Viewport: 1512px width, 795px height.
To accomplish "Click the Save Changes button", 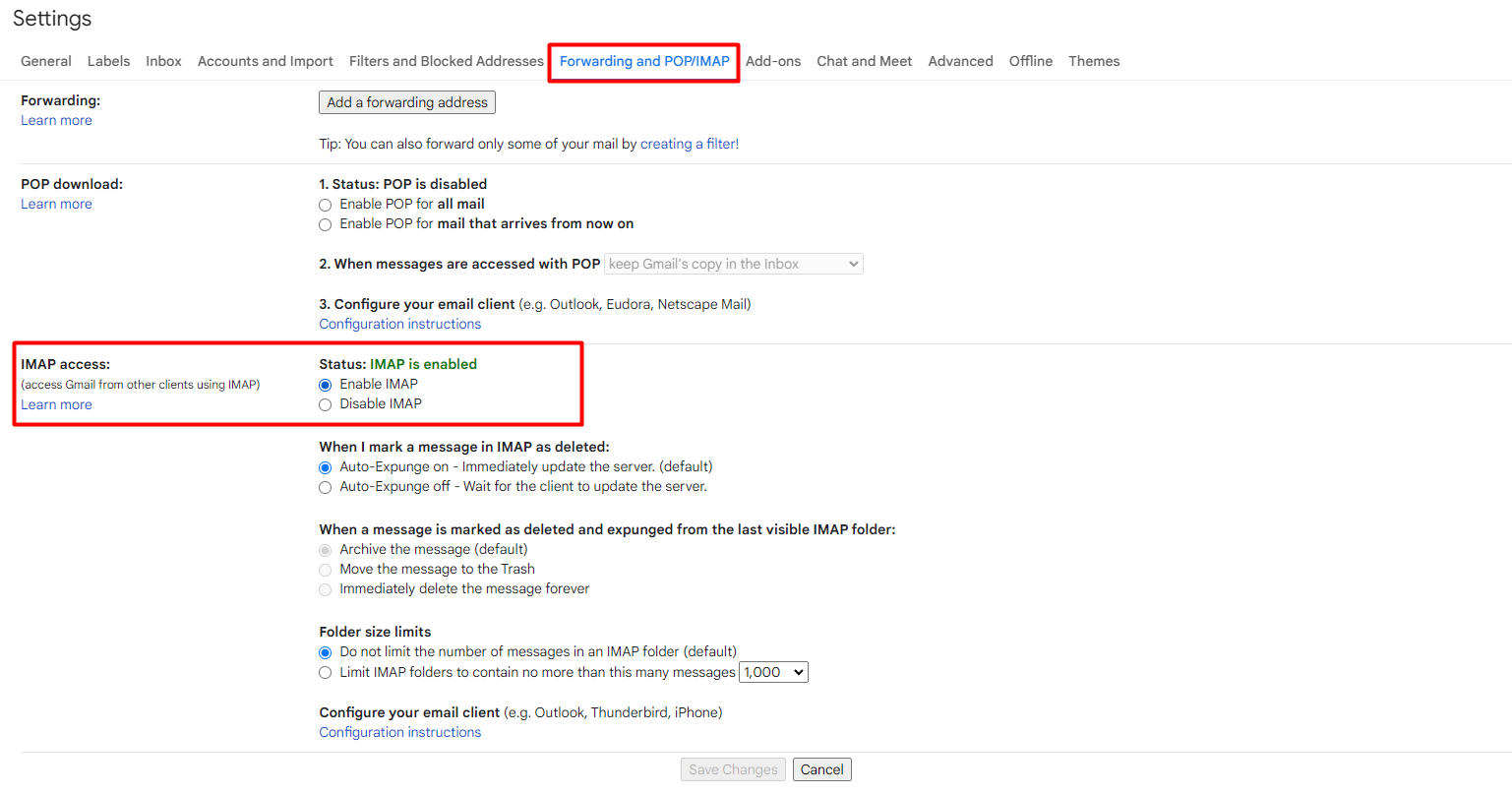I will [733, 769].
